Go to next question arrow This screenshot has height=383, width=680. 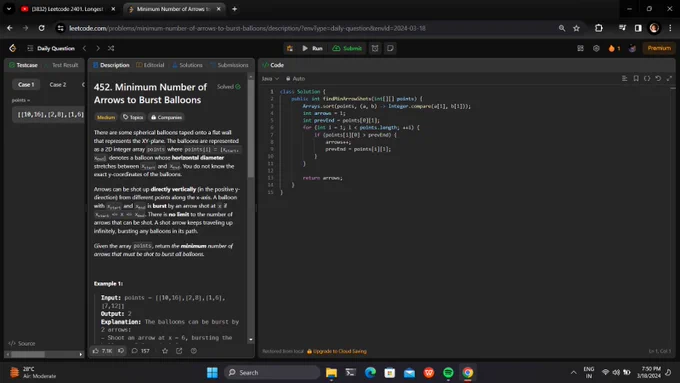click(x=98, y=48)
